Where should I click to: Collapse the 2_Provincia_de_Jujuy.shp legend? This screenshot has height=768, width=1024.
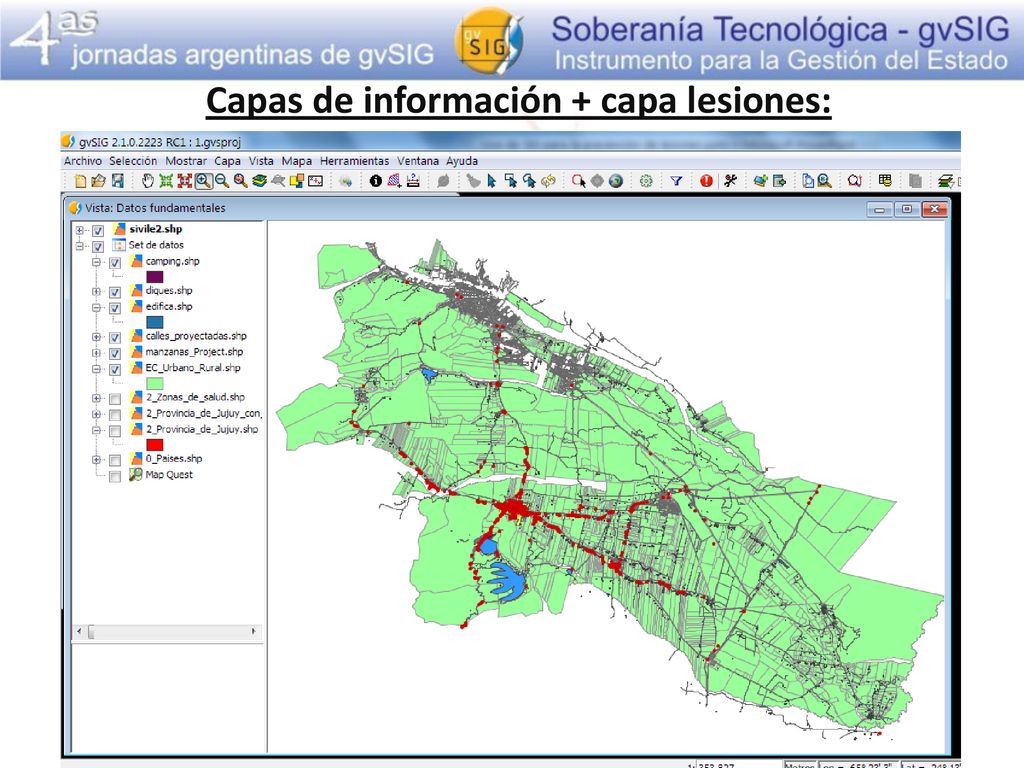click(x=97, y=430)
